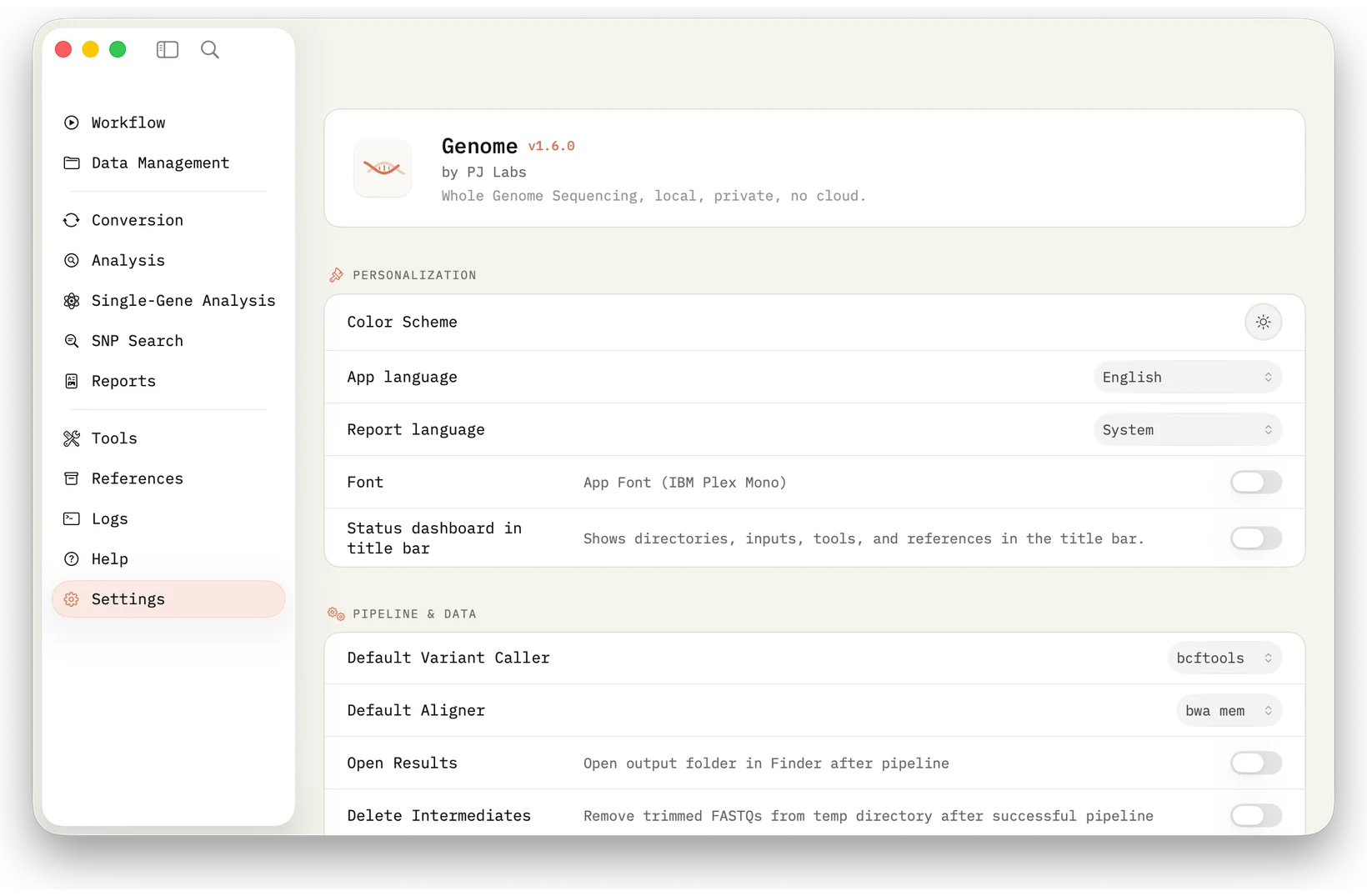The width and height of the screenshot is (1367, 896).
Task: Click the Report language label
Action: pyautogui.click(x=416, y=430)
